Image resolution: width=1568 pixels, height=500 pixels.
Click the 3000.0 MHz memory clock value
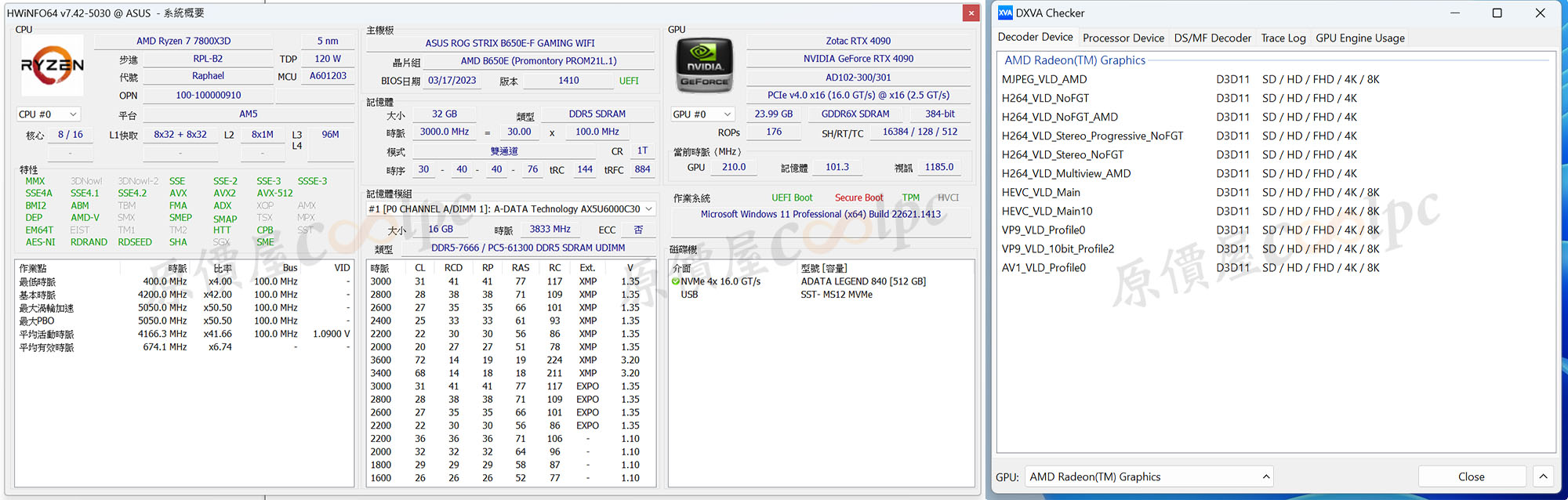coord(444,132)
